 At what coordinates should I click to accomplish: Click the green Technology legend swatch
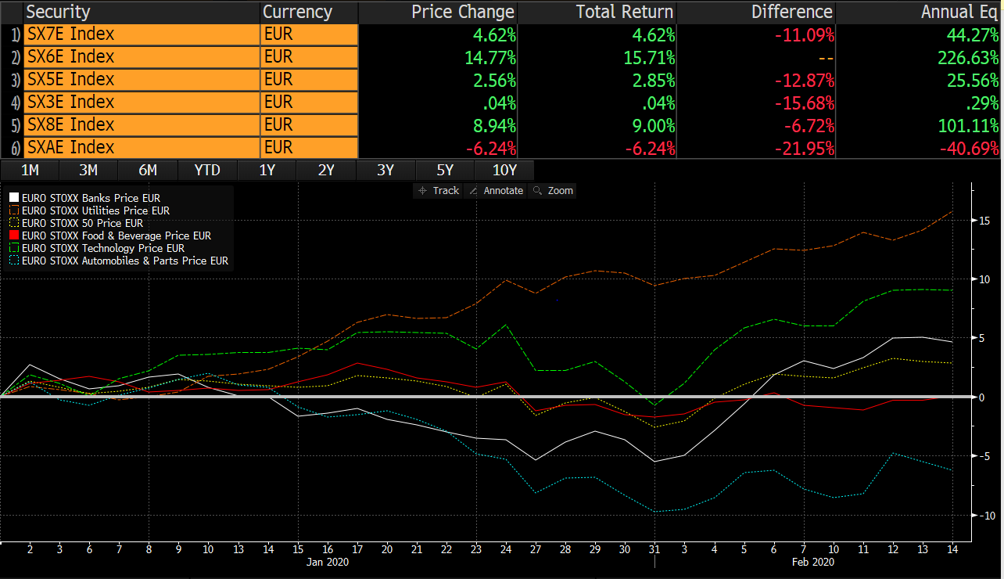[14, 248]
